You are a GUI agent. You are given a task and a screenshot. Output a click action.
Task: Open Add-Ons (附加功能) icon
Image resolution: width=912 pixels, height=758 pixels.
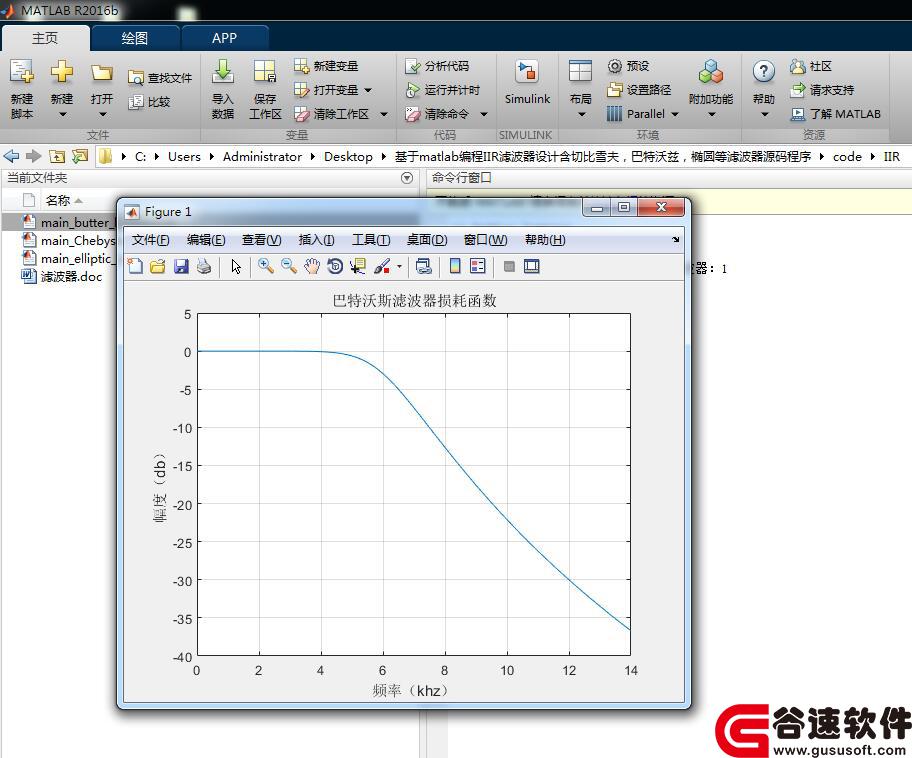pos(711,73)
